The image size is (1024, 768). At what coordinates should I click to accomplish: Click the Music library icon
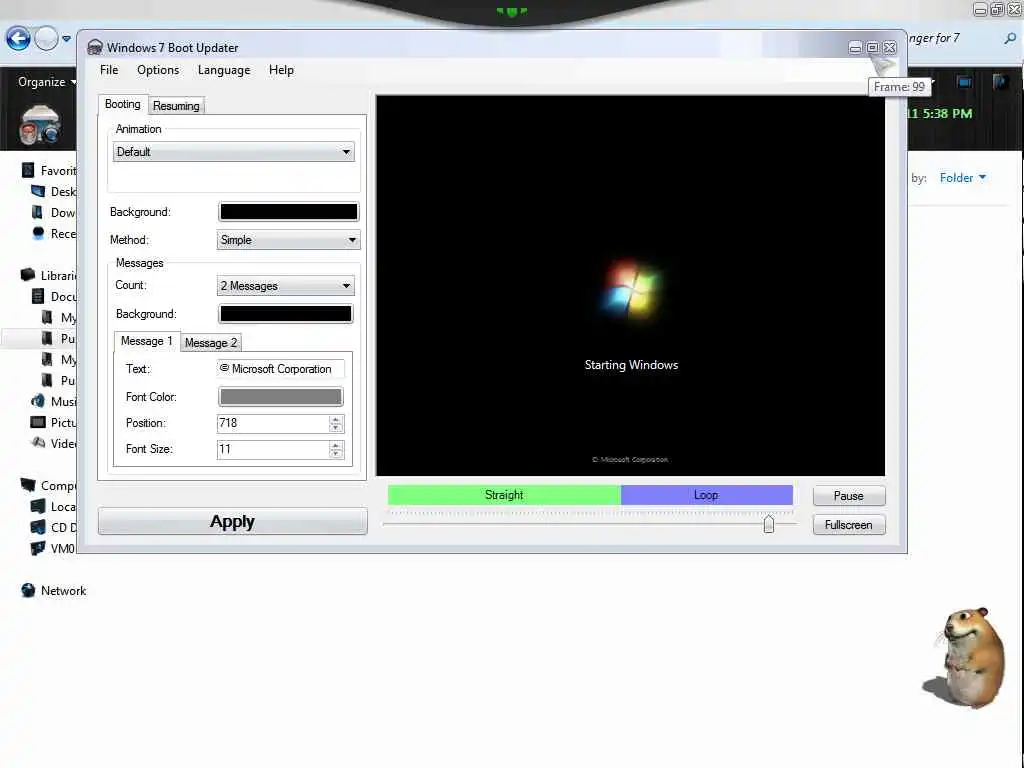click(x=38, y=401)
